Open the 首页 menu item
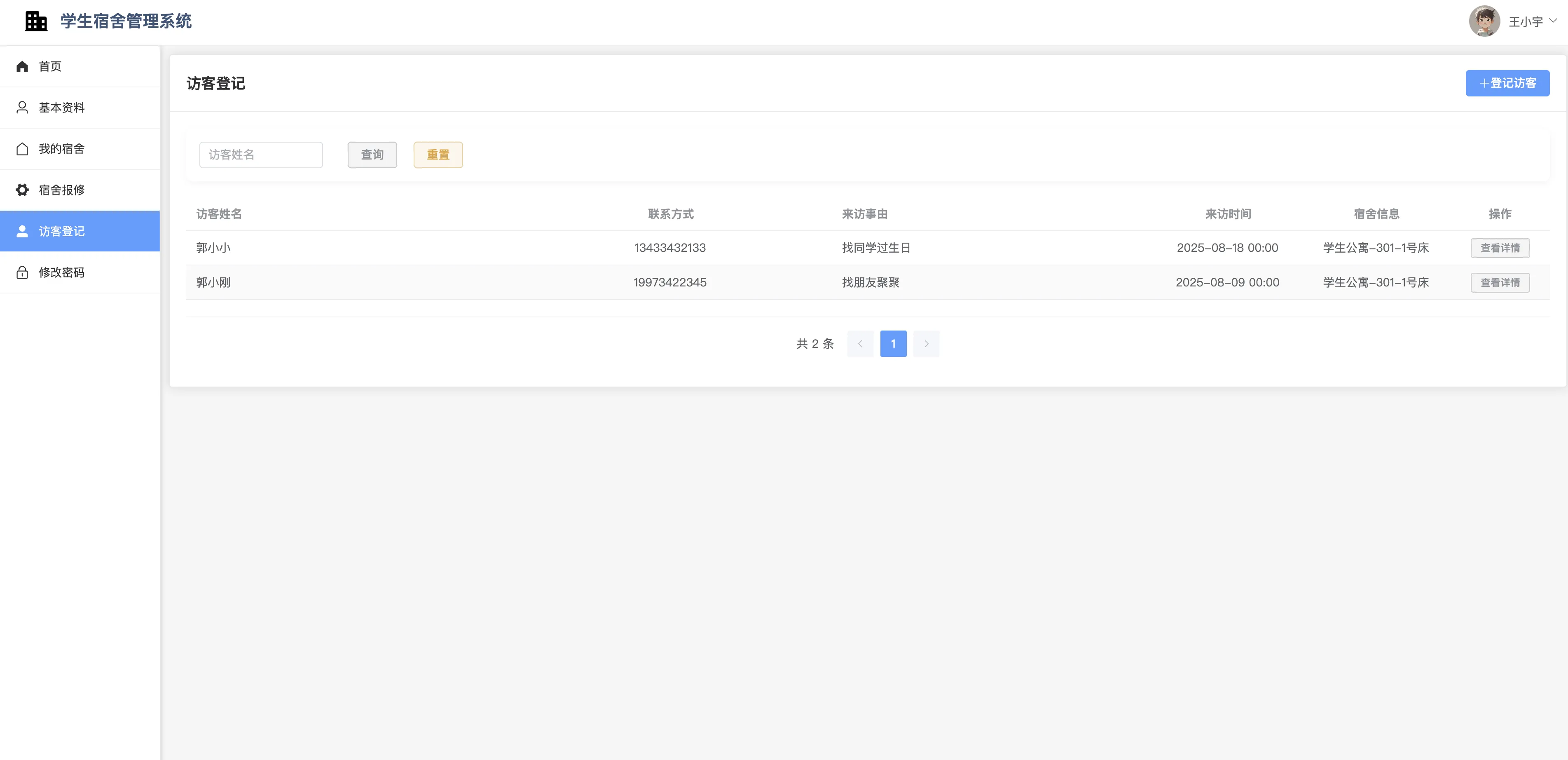The height and width of the screenshot is (760, 1568). coord(51,66)
